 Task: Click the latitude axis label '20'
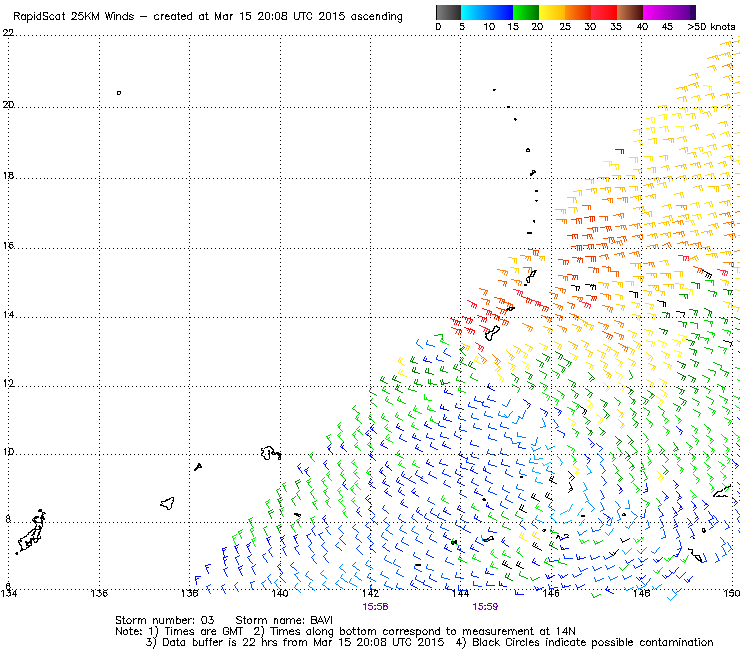[8, 104]
